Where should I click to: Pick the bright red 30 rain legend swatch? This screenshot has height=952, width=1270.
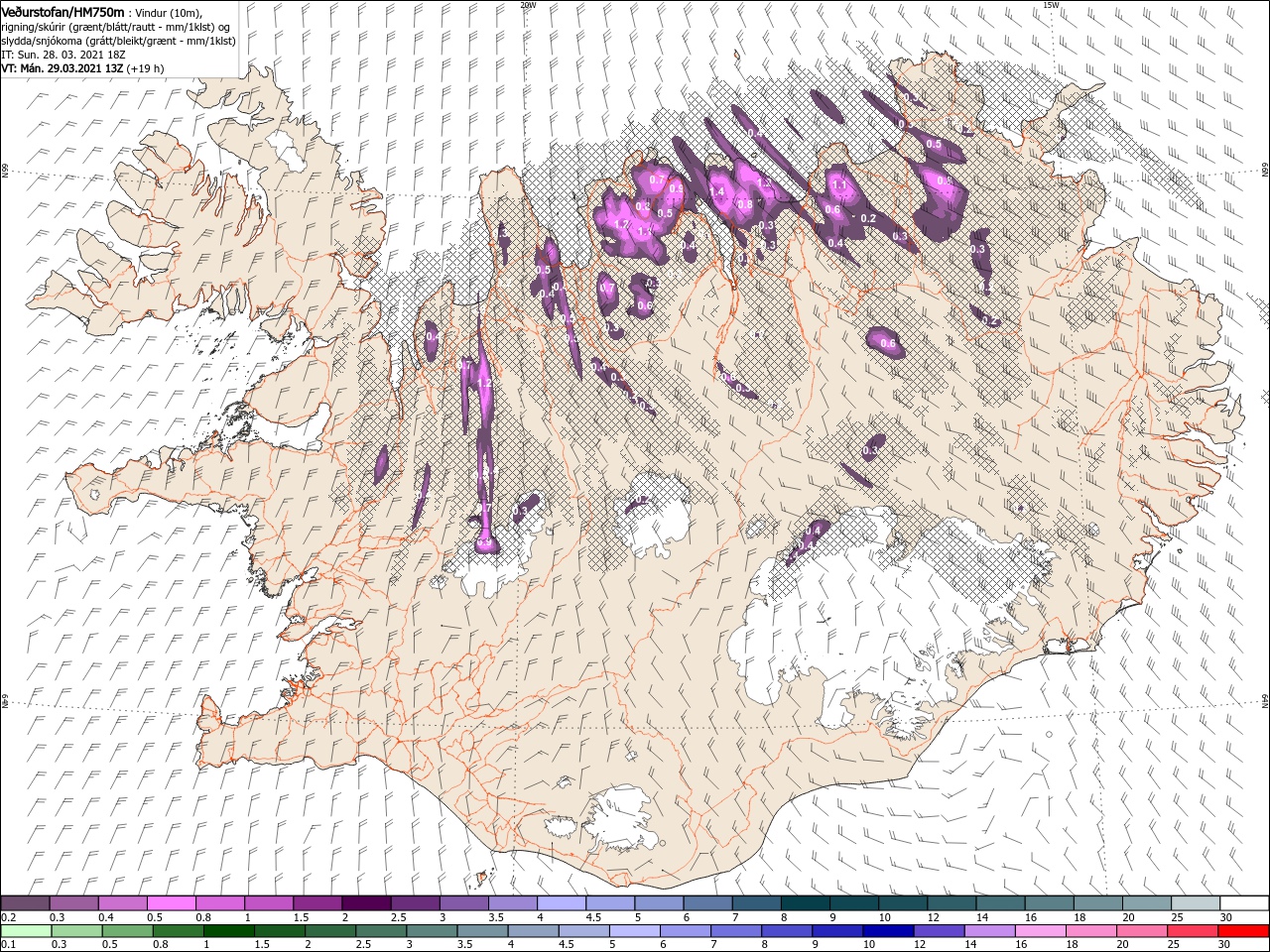tap(1242, 931)
